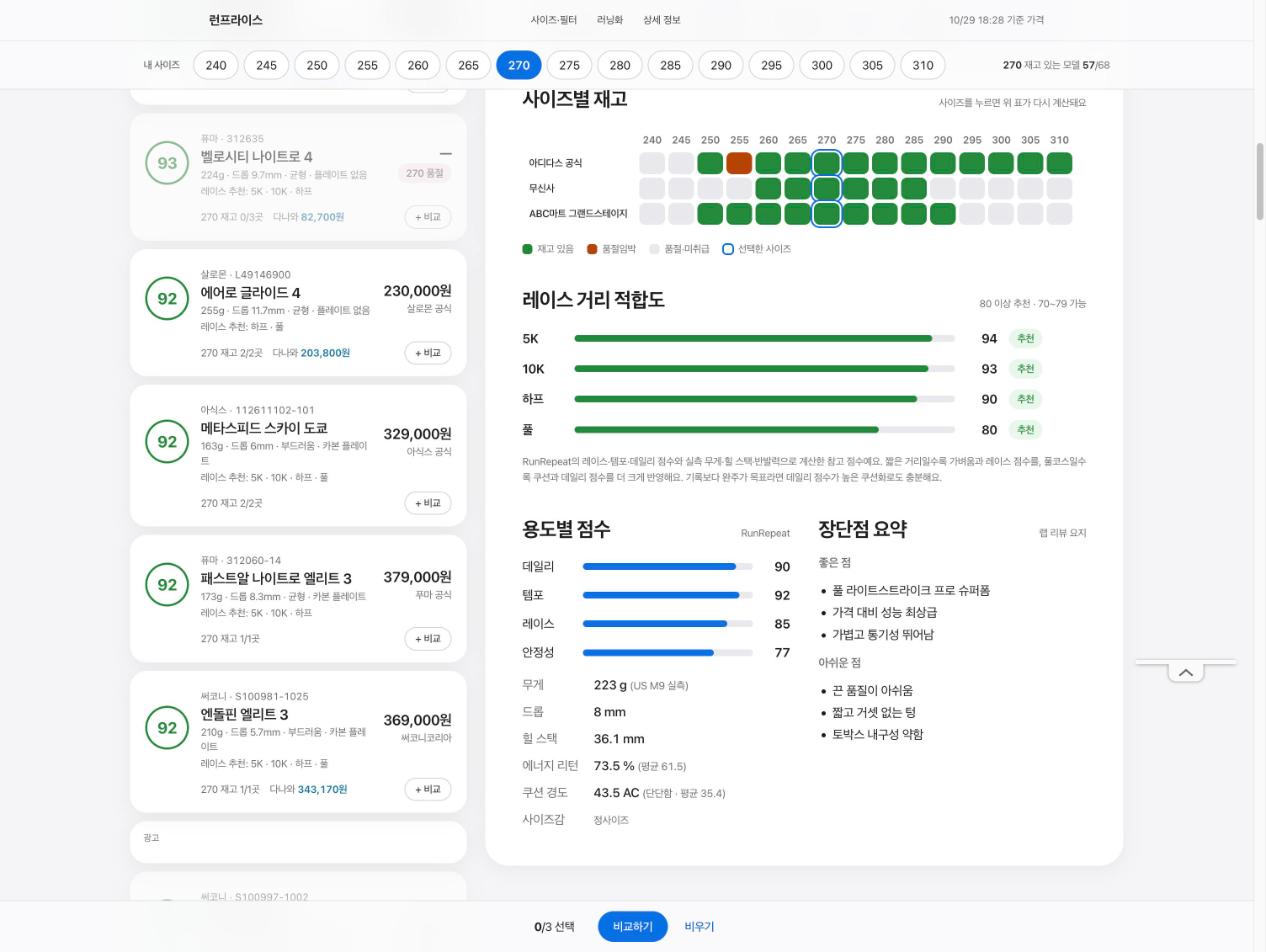Click the 안정성 usage score bar

[667, 653]
